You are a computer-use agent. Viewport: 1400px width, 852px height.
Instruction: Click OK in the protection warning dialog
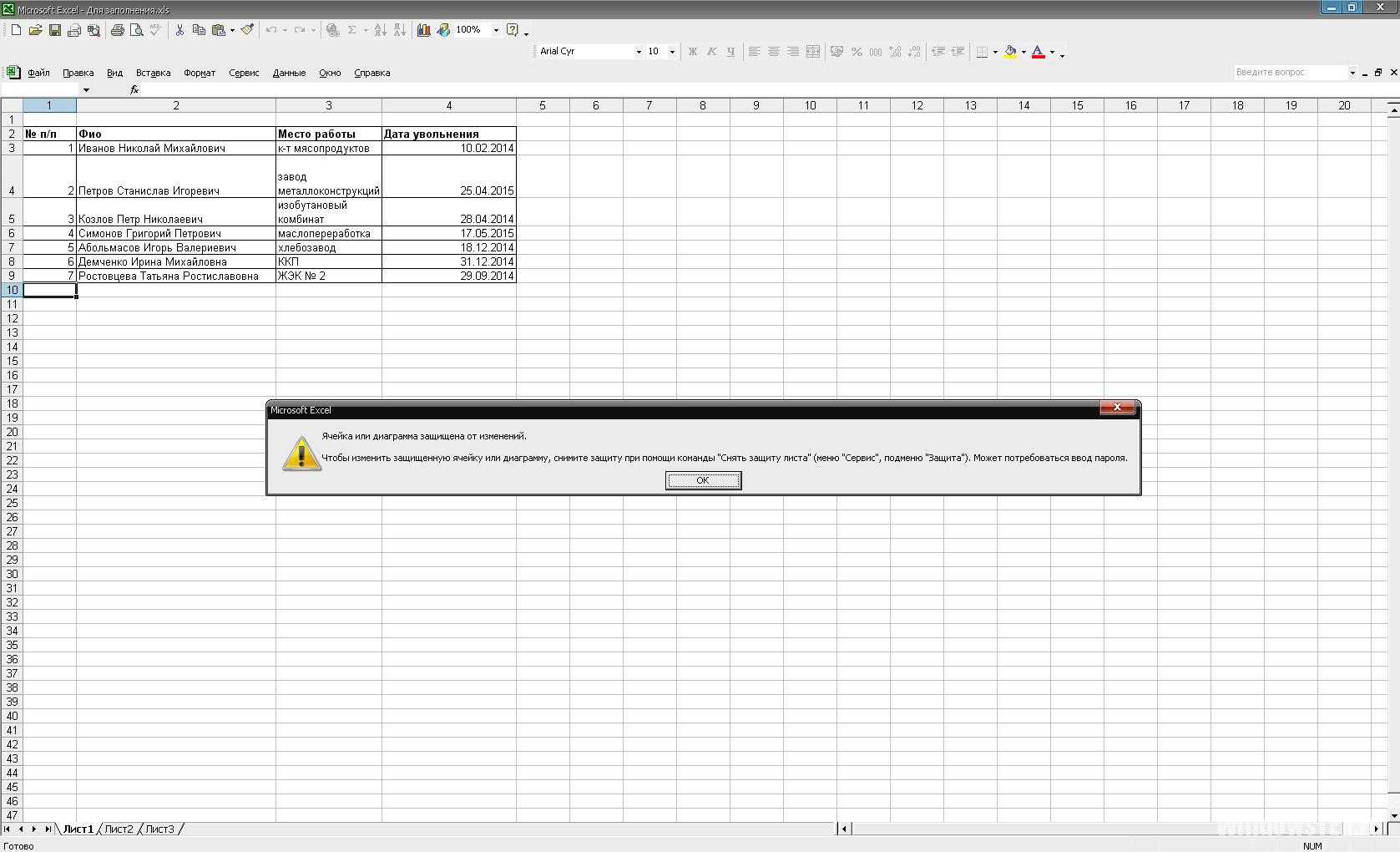point(703,480)
